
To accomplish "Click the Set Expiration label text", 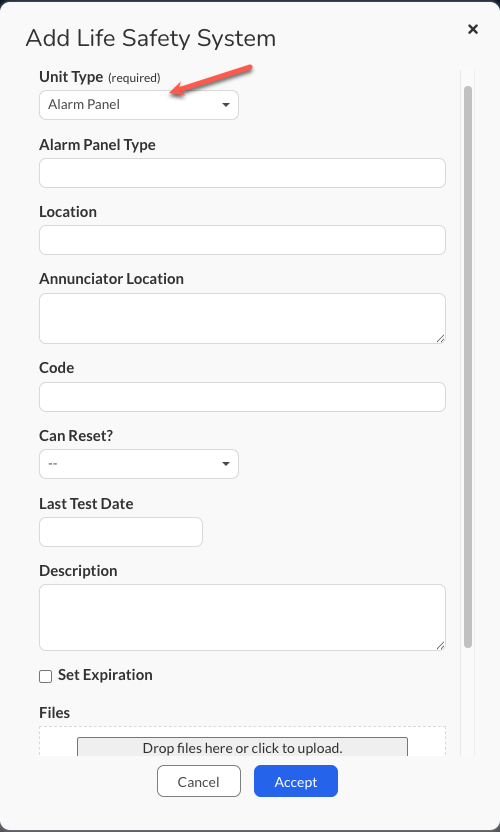I will 105,675.
